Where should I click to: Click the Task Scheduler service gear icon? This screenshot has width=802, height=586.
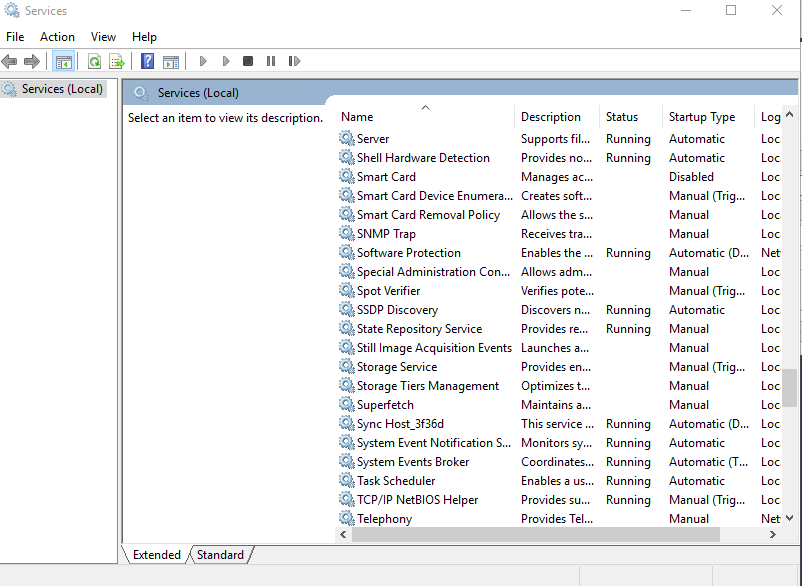point(345,480)
